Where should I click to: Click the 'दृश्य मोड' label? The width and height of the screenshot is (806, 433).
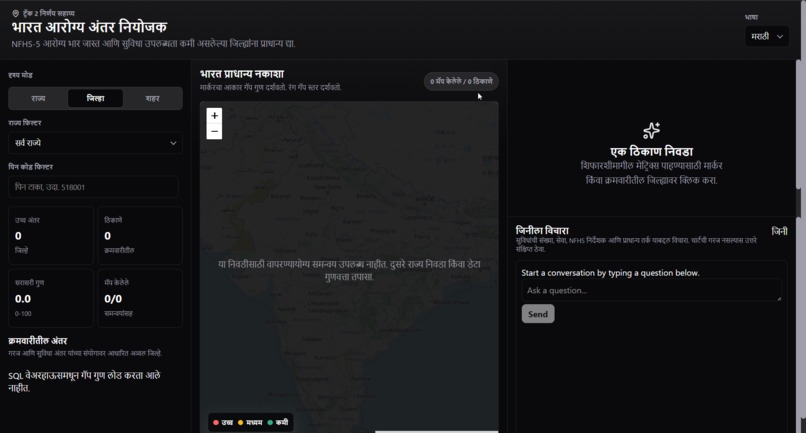tap(21, 75)
